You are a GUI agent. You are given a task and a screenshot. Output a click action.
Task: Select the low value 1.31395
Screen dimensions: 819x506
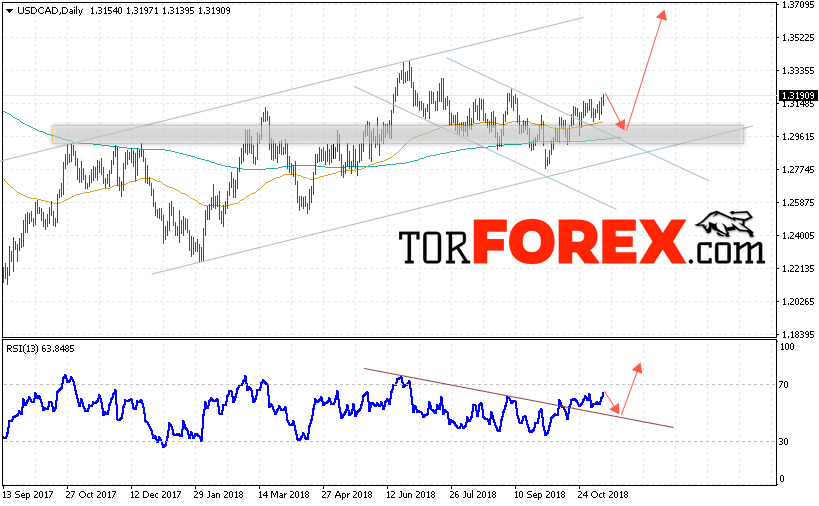(x=178, y=10)
